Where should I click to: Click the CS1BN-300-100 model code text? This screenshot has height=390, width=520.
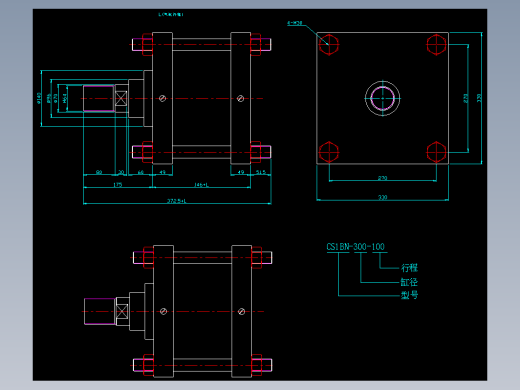(x=355, y=247)
